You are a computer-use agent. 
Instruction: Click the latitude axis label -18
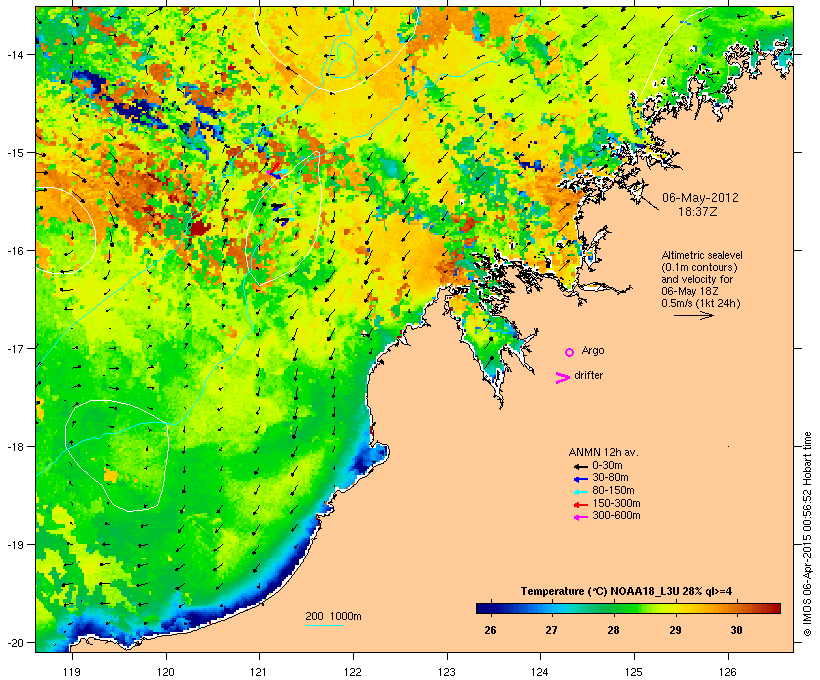(14, 447)
